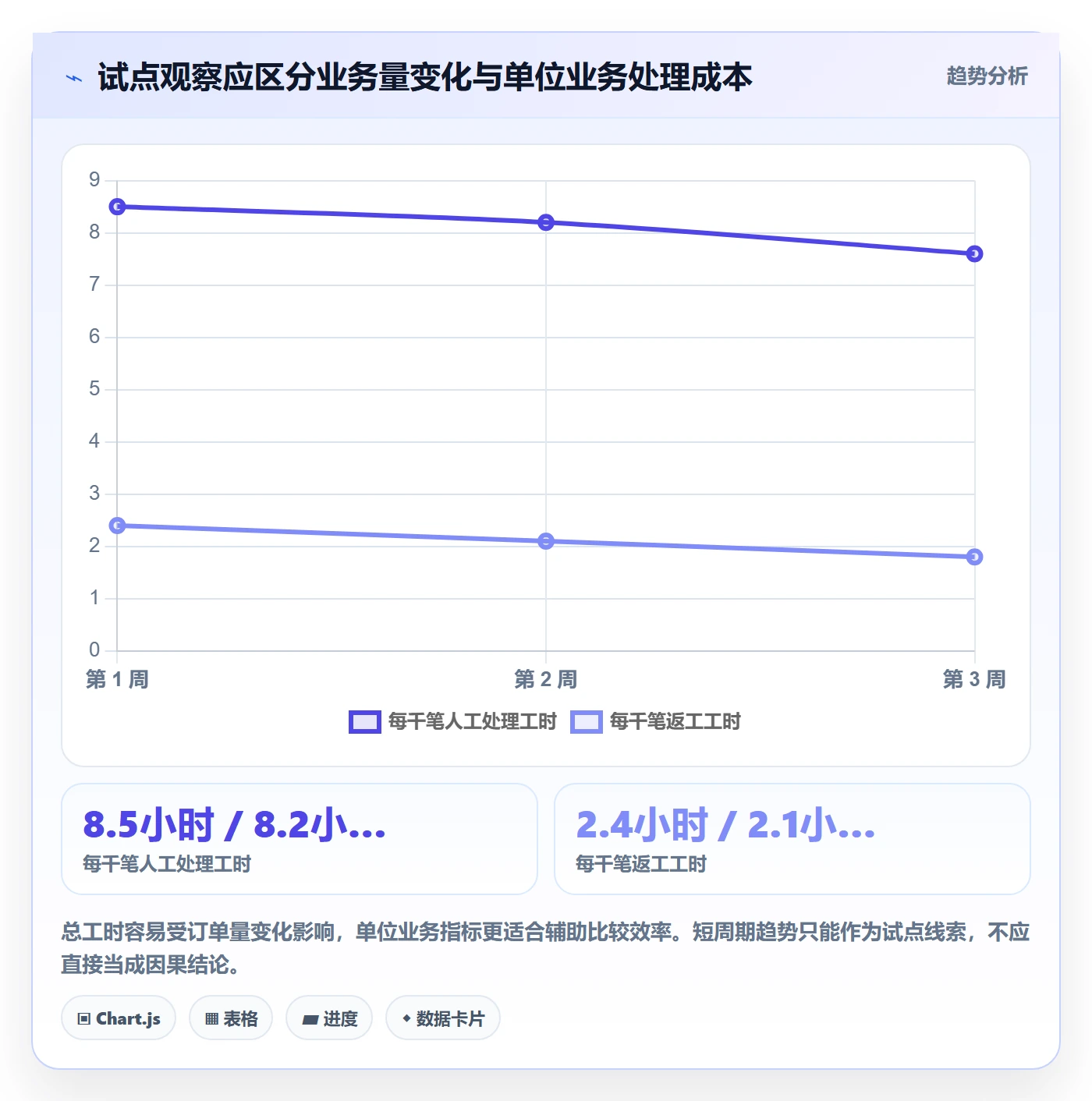This screenshot has width=1092, height=1101.
Task: Click the square icon in Chart.js chip
Action: point(84,1019)
